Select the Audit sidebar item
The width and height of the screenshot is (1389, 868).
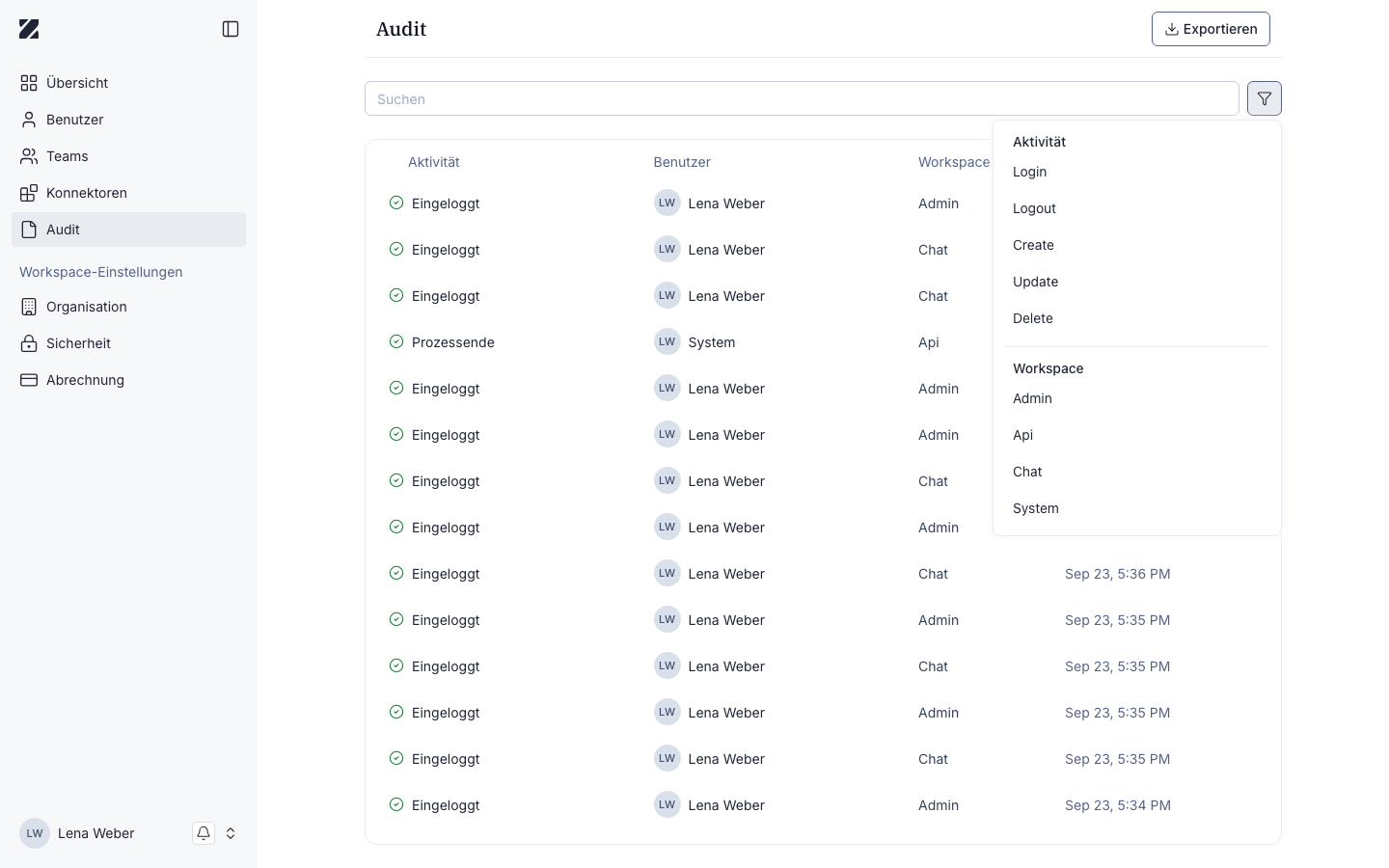pyautogui.click(x=128, y=230)
